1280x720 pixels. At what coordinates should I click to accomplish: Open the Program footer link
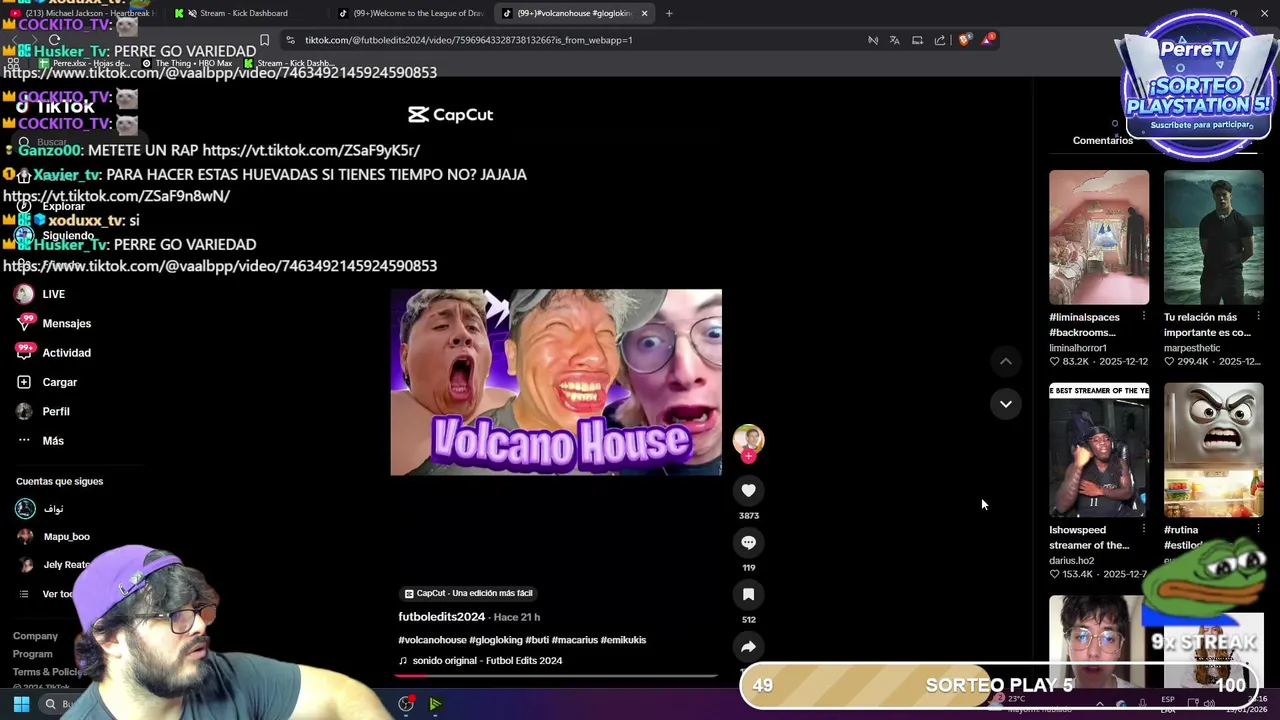click(32, 654)
